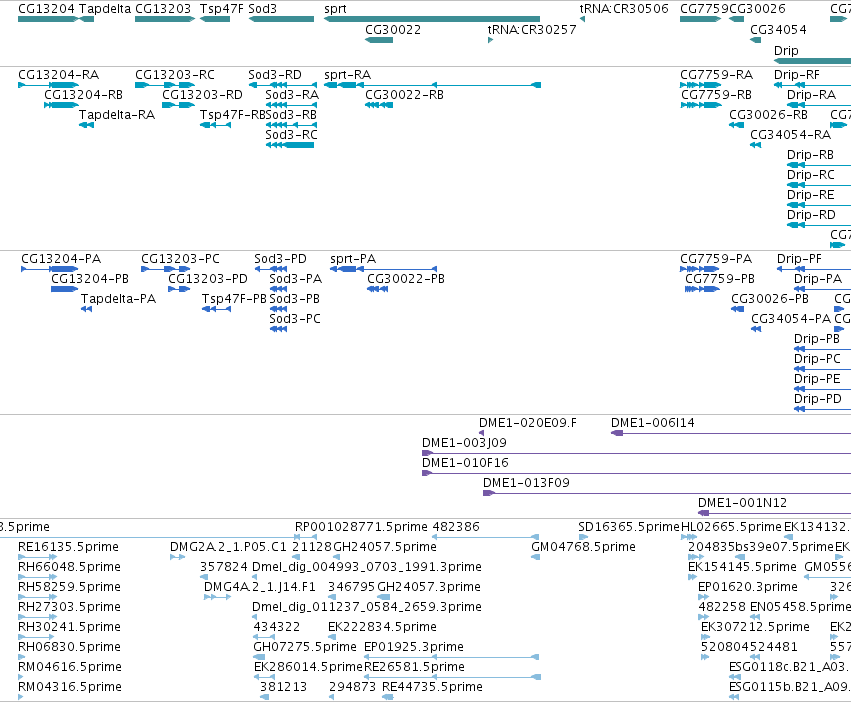Select the Drip-PF protein feature

click(814, 269)
